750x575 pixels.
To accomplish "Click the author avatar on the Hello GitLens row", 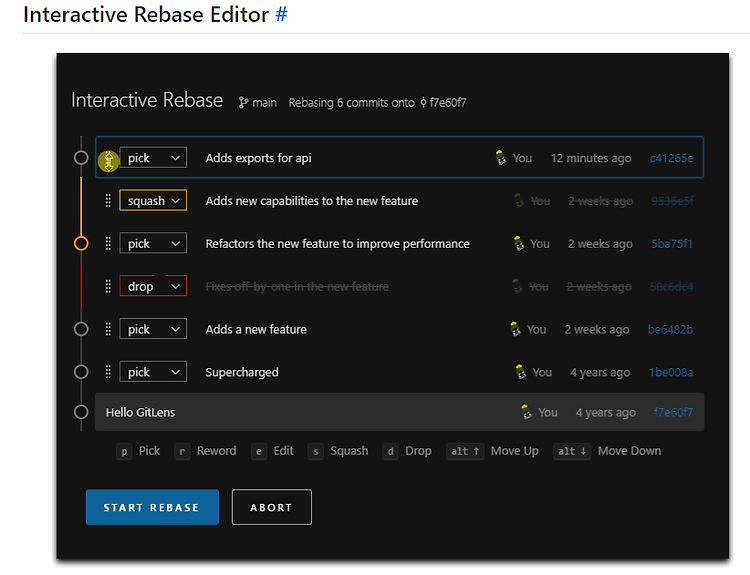I will point(526,412).
